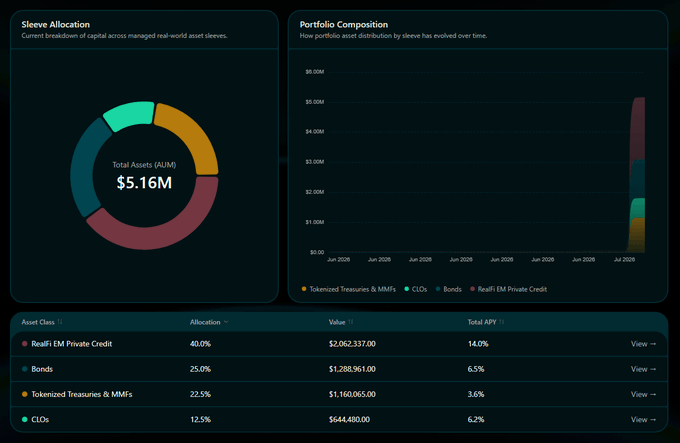The height and width of the screenshot is (443, 680).
Task: Click the $1,288,961.00 value cell
Action: (352, 369)
